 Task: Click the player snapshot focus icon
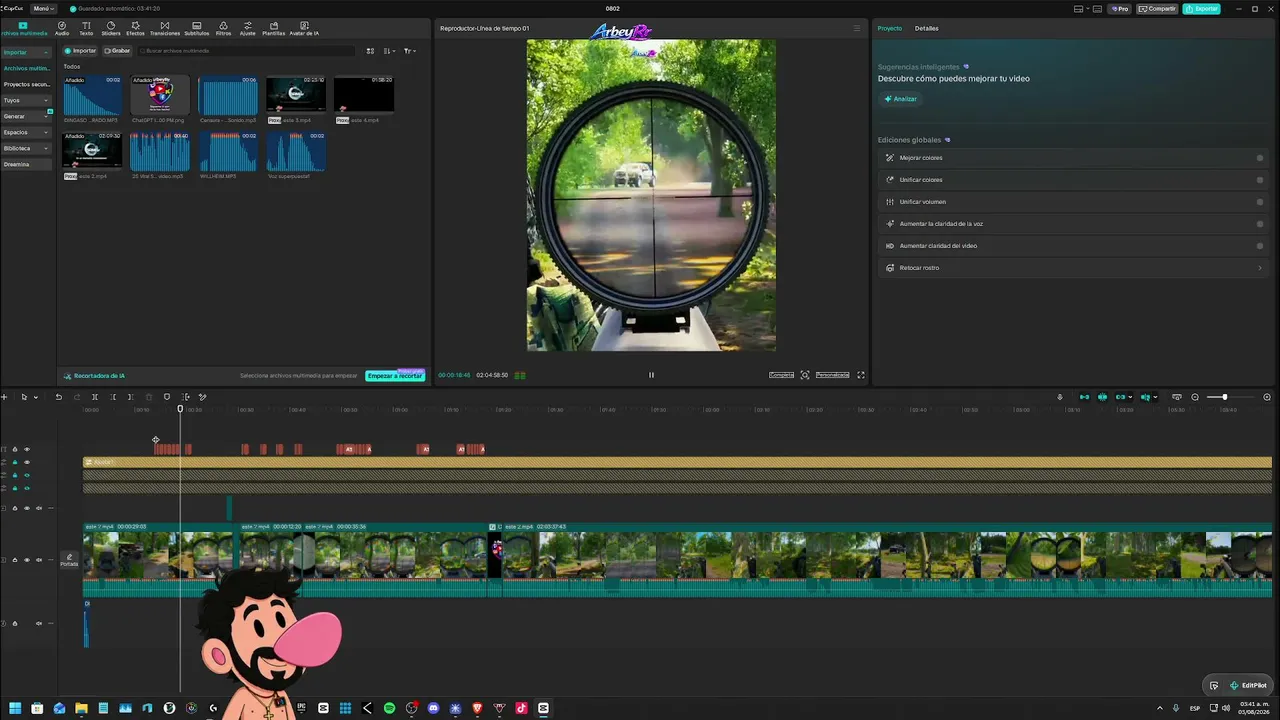point(805,375)
